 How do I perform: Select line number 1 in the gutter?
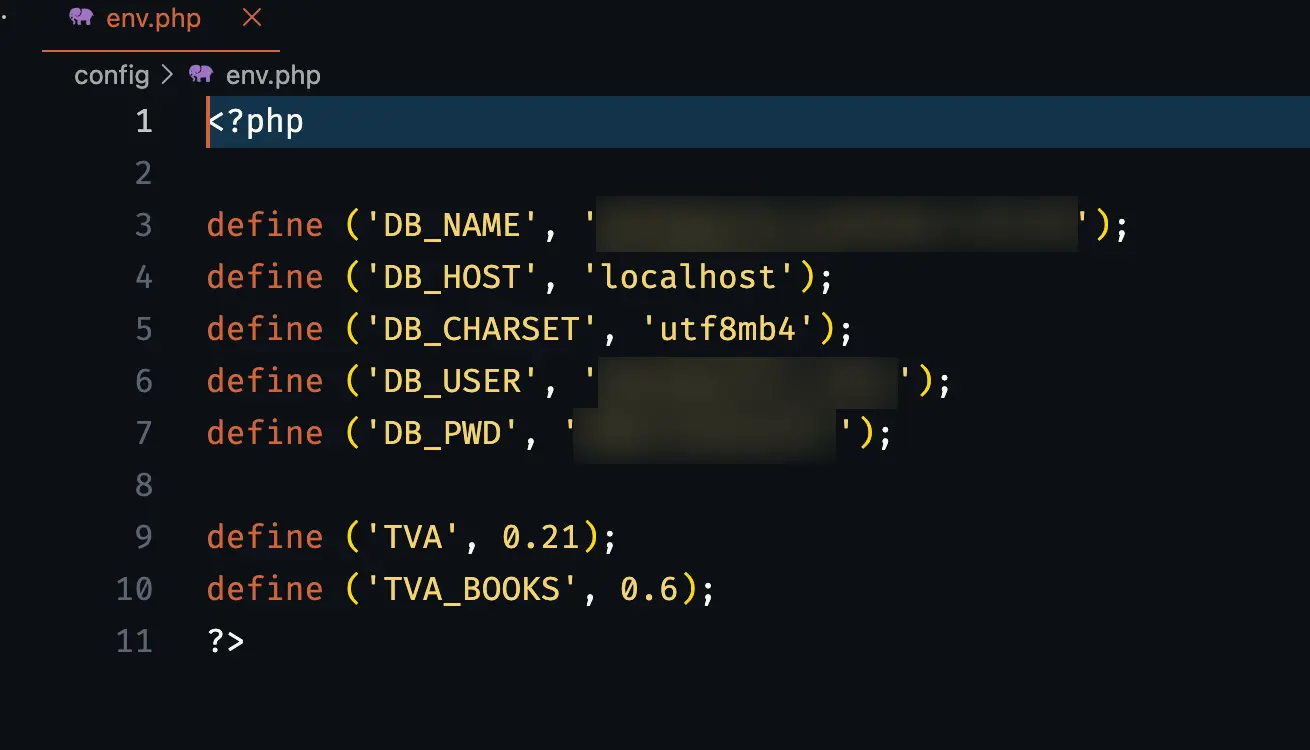point(144,122)
